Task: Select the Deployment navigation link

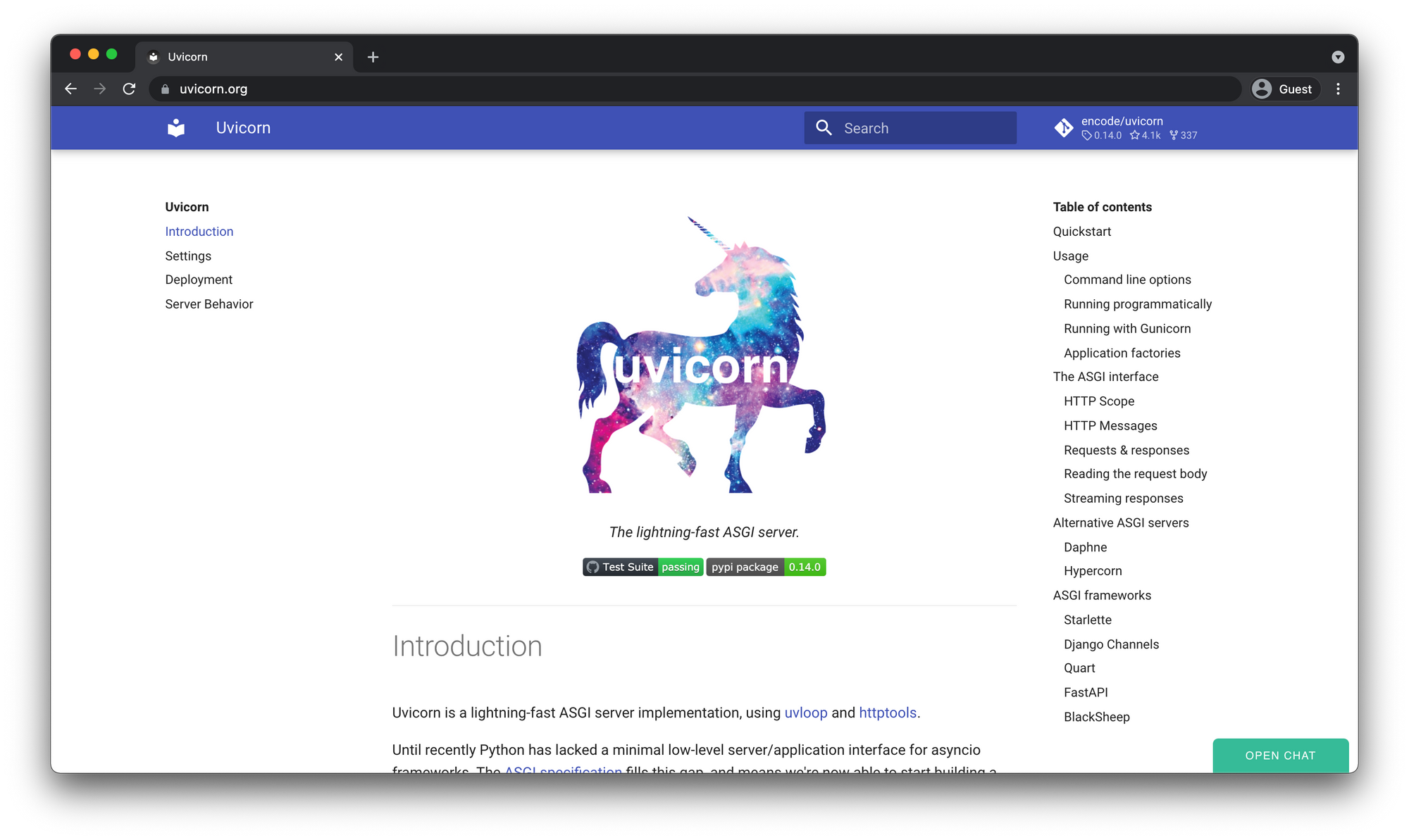Action: pos(199,279)
